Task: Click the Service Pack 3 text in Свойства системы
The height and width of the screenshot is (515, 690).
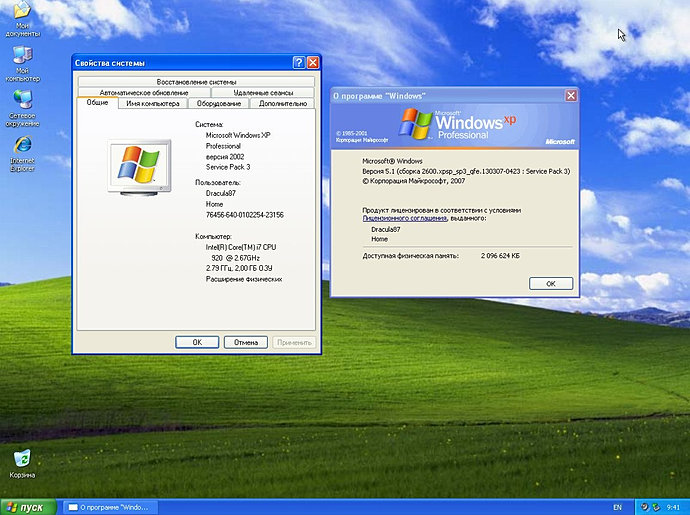Action: pos(228,167)
